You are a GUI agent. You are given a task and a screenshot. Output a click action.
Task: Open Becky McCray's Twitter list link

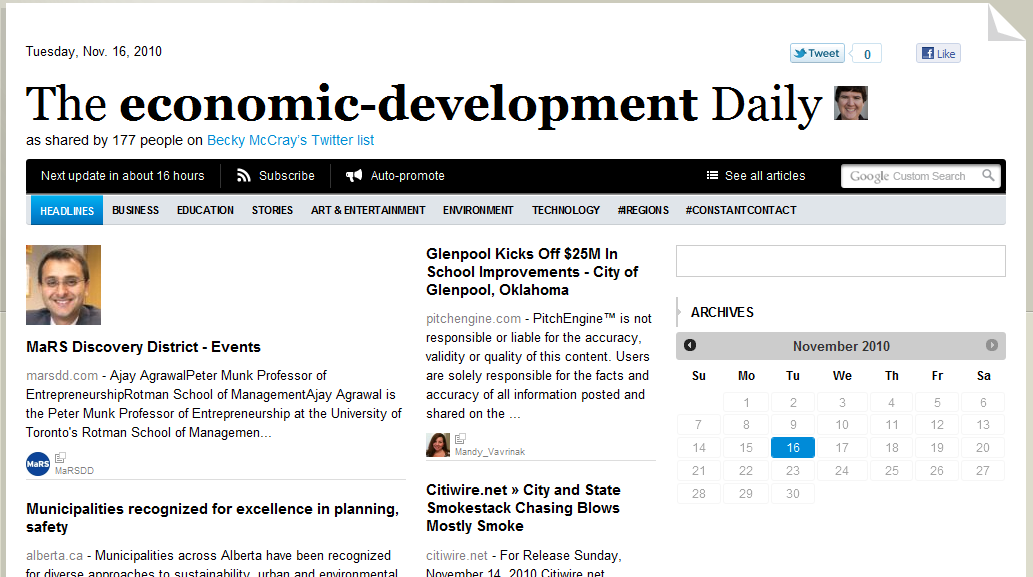290,141
